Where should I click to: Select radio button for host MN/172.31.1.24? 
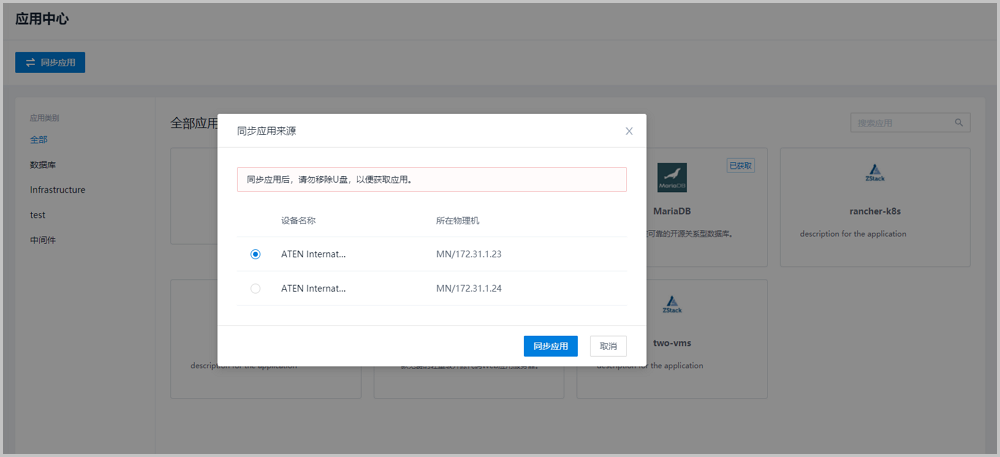255,288
